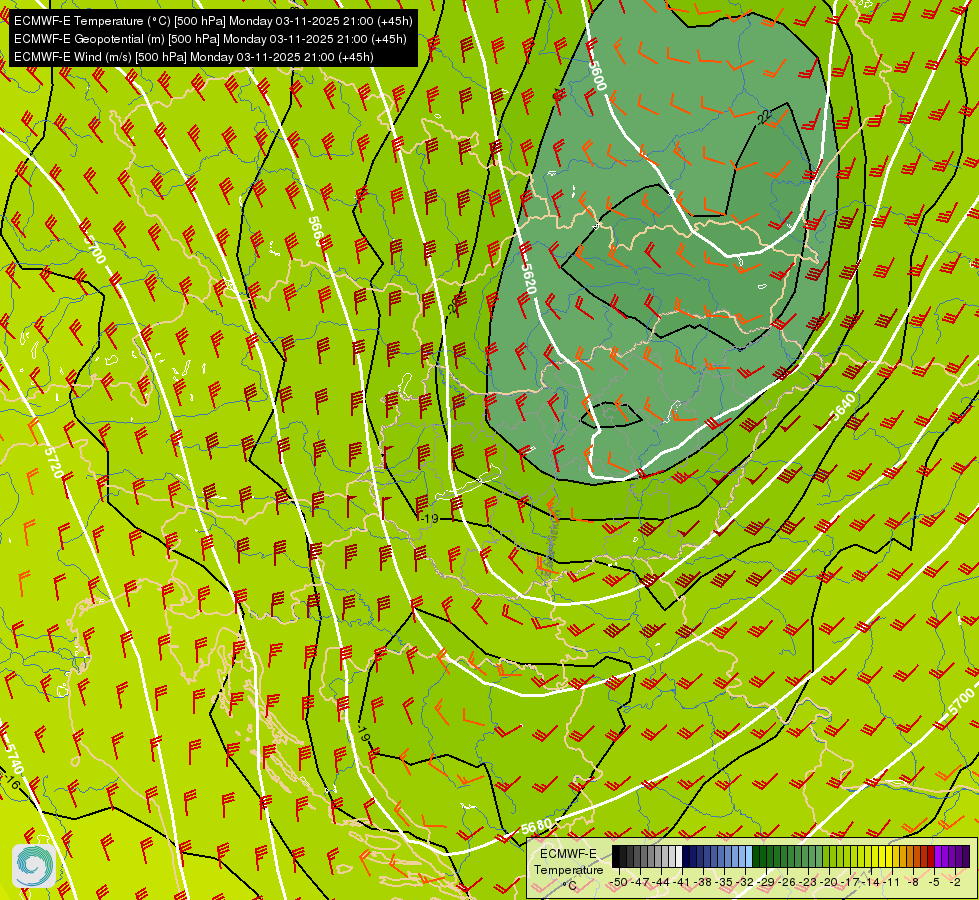The width and height of the screenshot is (979, 900).
Task: Pick the white swatch above -41 in legend
Action: (679, 857)
